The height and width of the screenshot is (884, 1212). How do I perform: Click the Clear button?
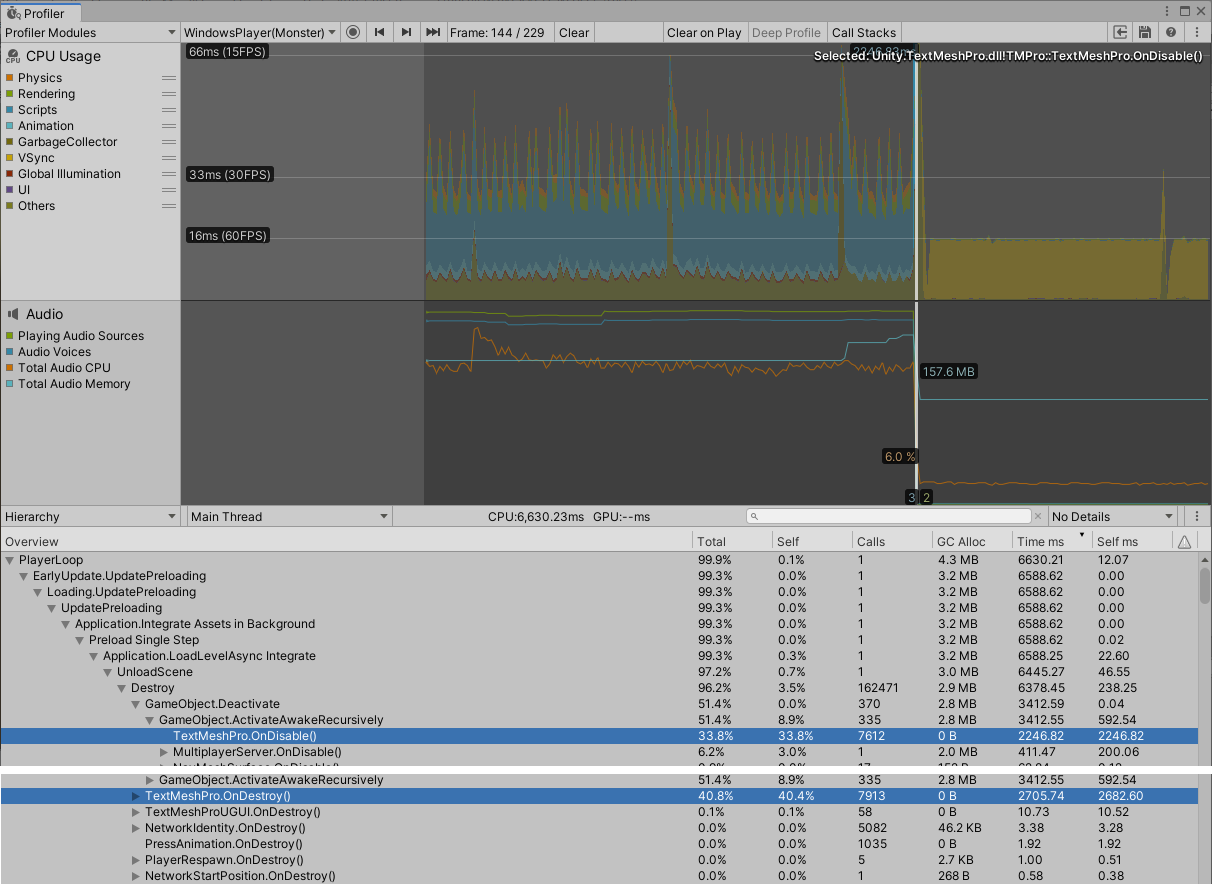[574, 32]
